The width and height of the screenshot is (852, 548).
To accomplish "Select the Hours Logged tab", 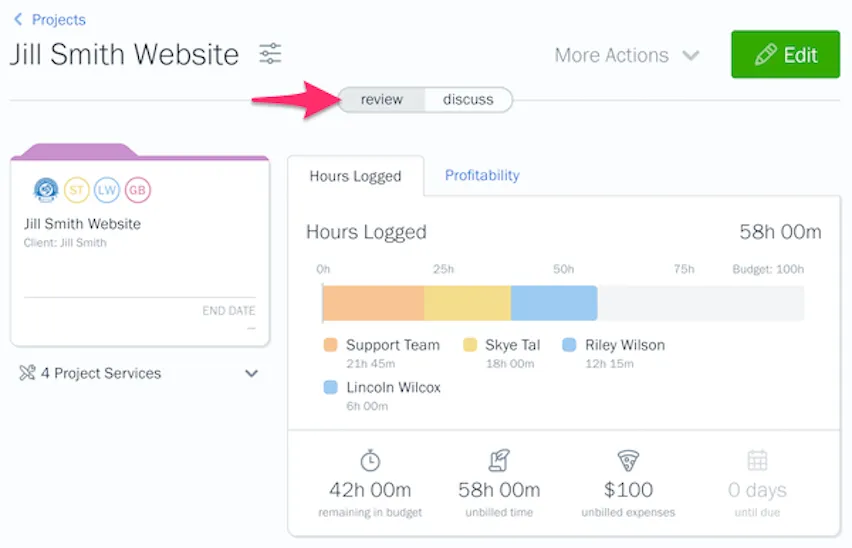I will (355, 176).
